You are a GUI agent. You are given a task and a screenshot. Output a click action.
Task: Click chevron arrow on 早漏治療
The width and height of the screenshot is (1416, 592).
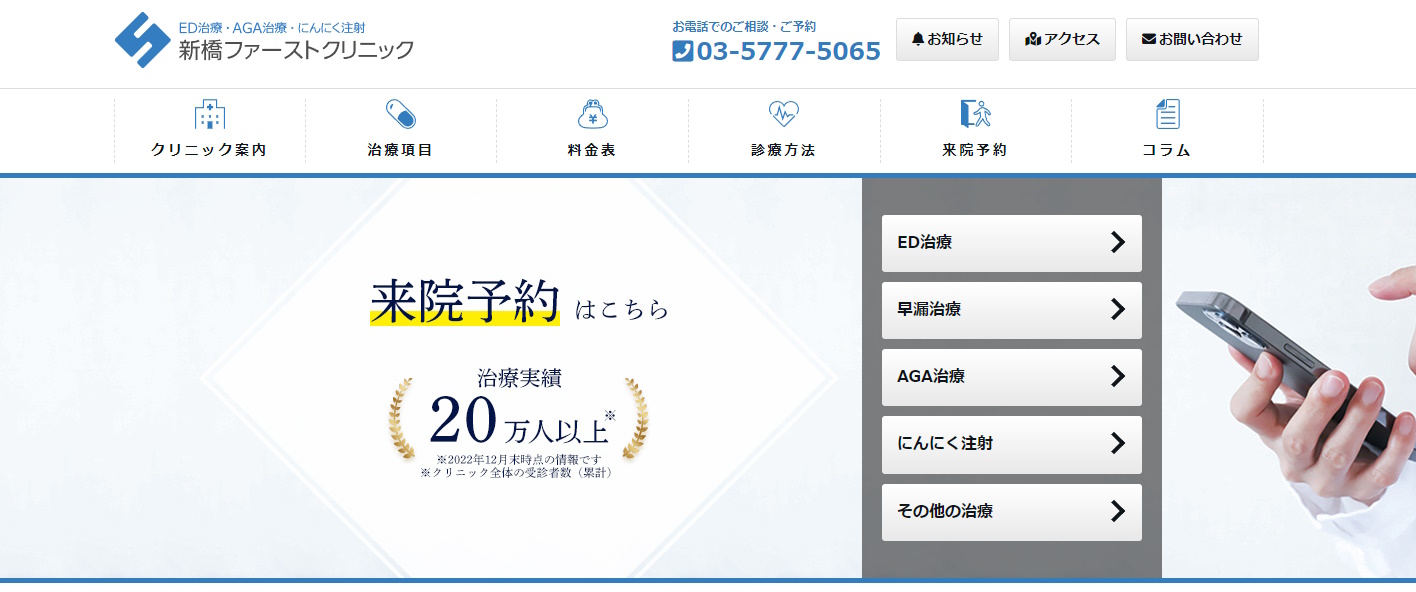pos(1118,310)
